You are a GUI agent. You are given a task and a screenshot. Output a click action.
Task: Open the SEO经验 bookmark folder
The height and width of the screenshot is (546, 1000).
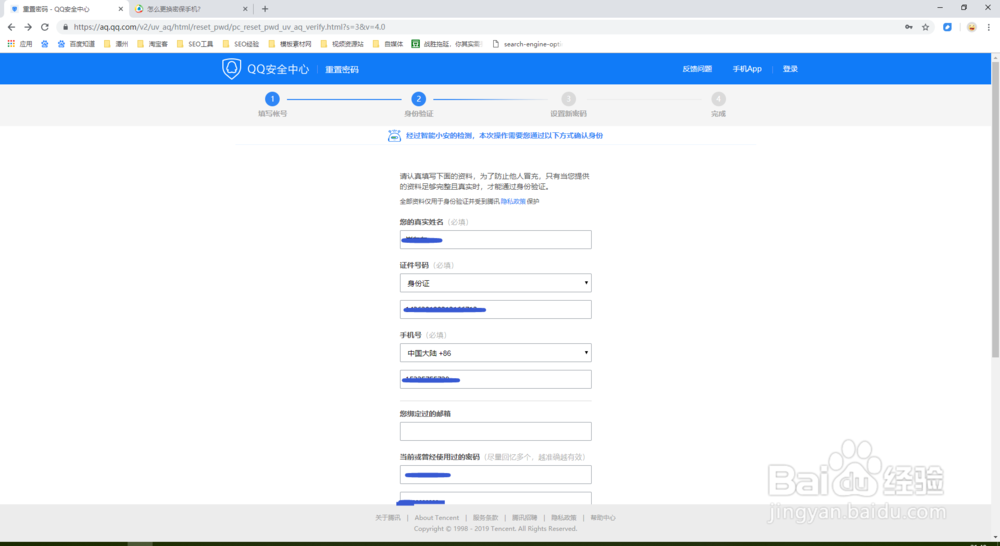point(241,44)
